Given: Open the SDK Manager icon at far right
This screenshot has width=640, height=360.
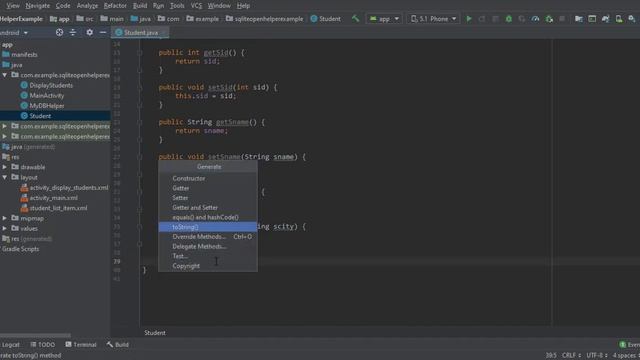Looking at the screenshot, I should (632, 19).
